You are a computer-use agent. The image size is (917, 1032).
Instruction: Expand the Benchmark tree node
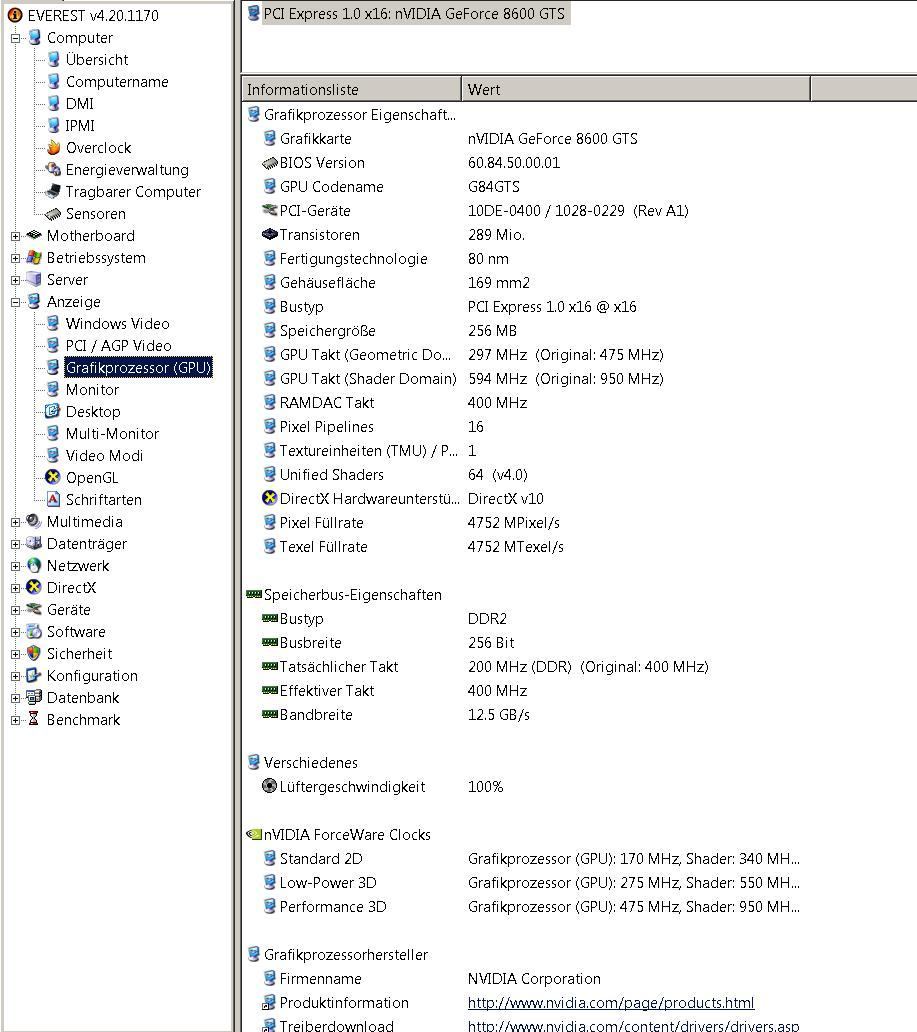16,720
